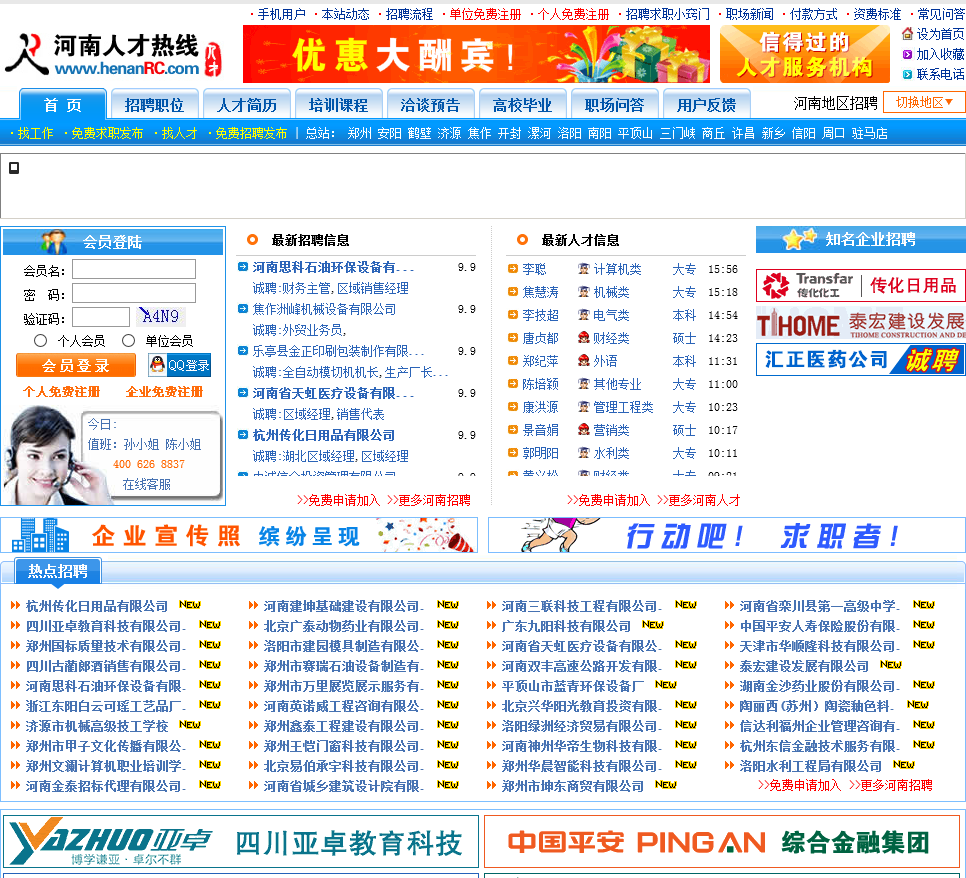Click avatar icon next to 外语

583,360
